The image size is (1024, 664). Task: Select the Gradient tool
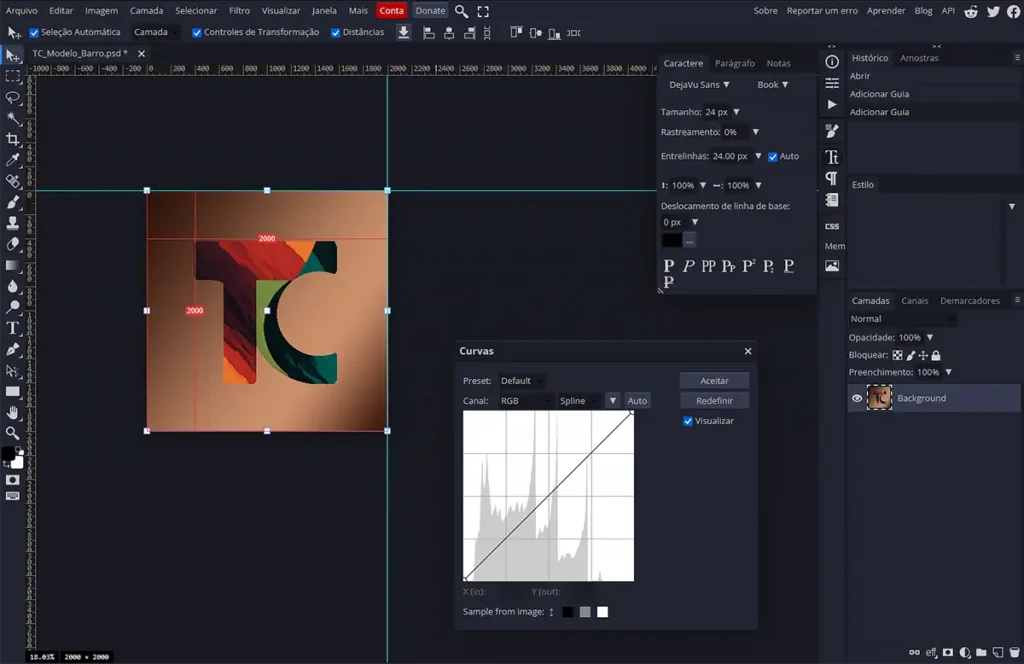[x=12, y=265]
